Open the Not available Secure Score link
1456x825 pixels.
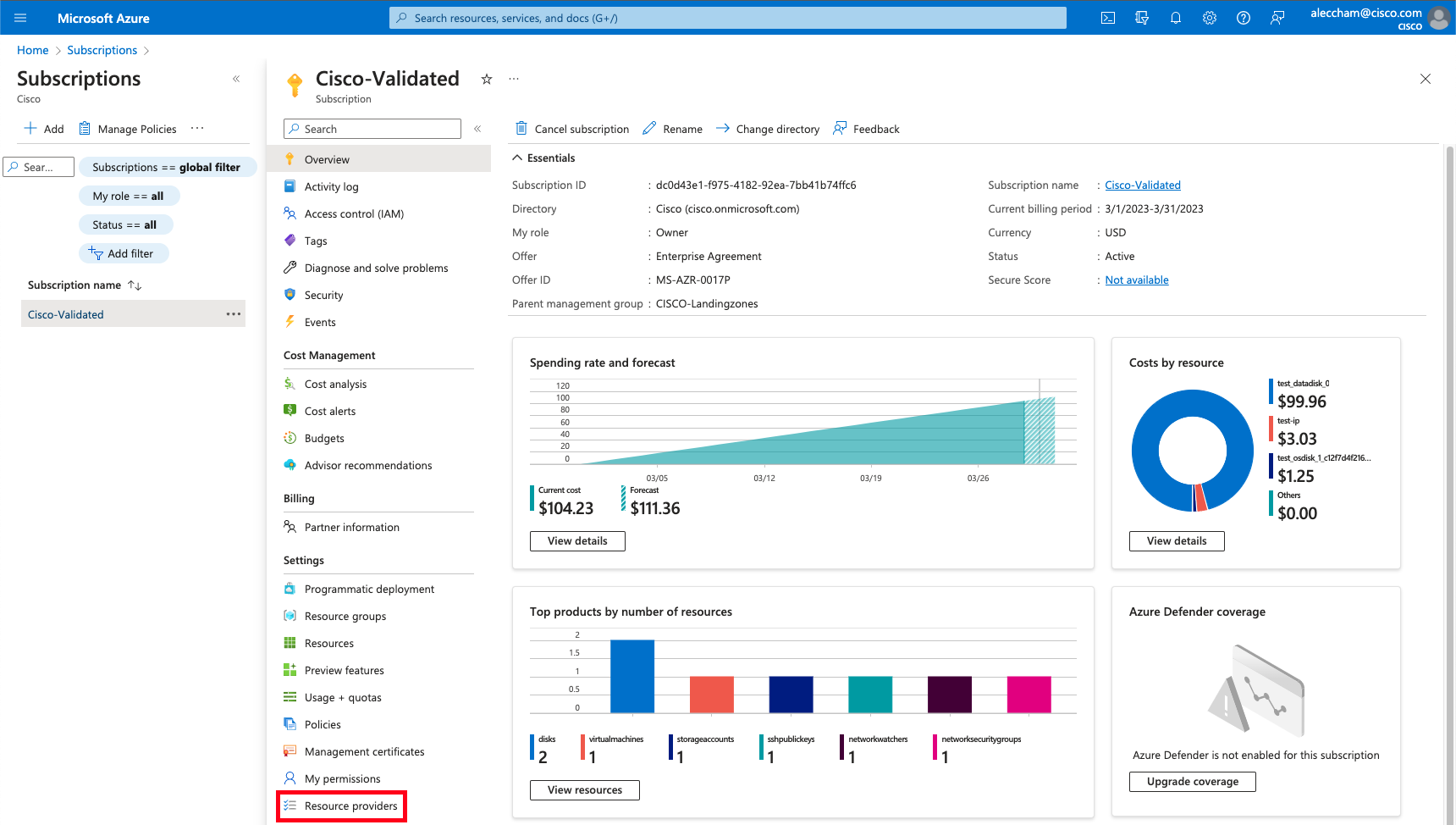click(1137, 280)
